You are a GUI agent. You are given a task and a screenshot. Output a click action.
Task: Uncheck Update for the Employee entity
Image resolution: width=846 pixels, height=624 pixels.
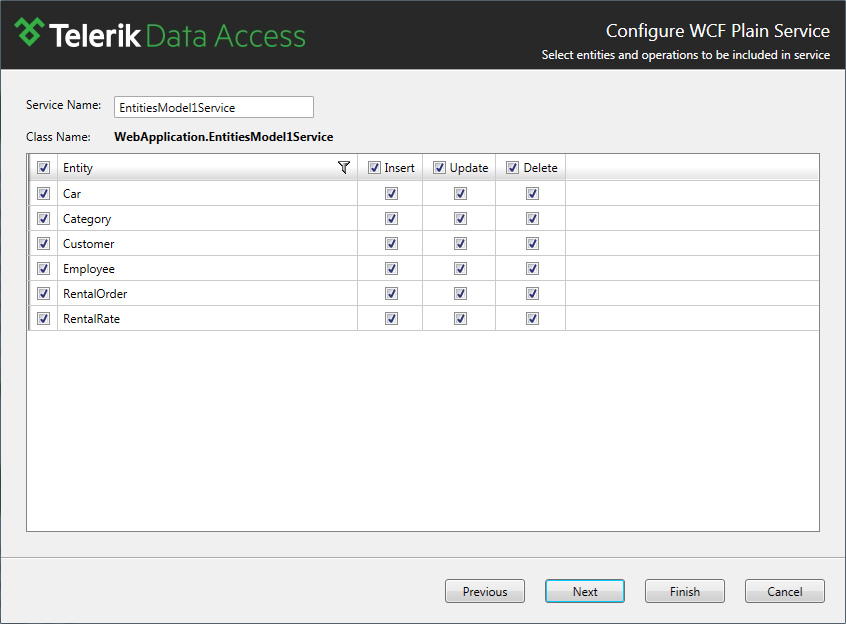pyautogui.click(x=460, y=269)
